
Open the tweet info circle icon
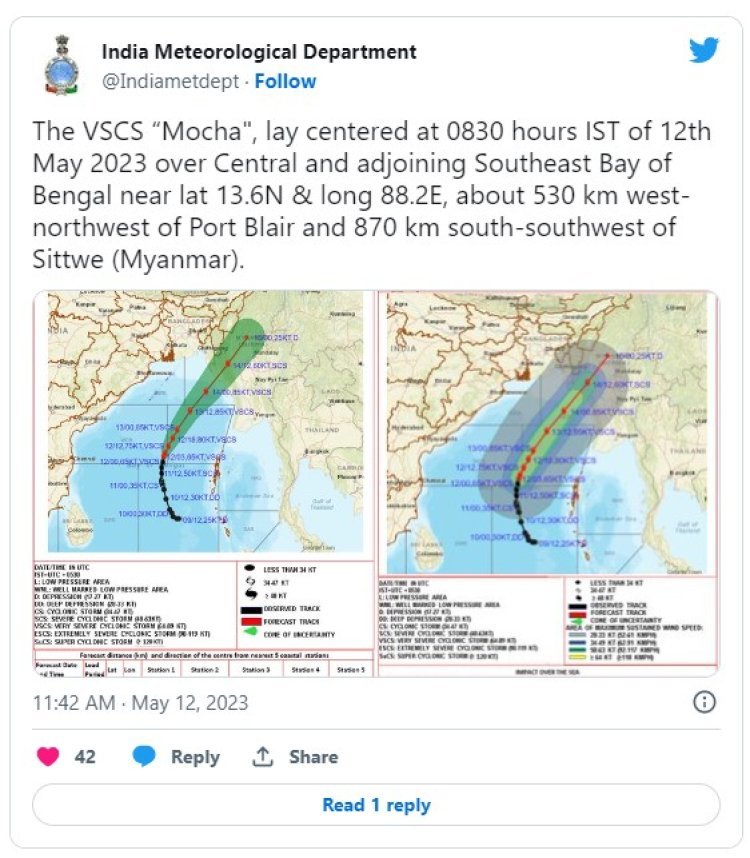pyautogui.click(x=704, y=702)
